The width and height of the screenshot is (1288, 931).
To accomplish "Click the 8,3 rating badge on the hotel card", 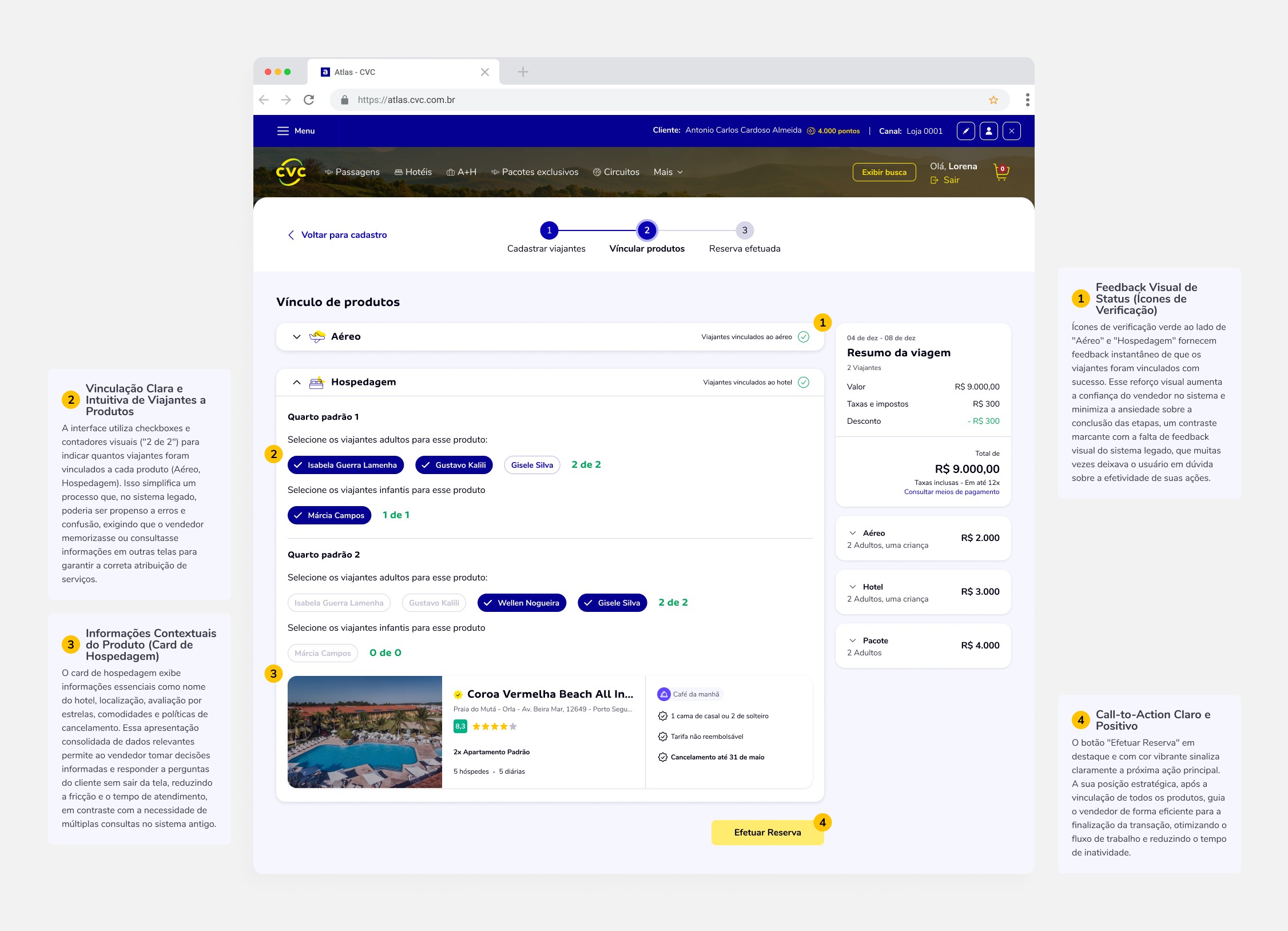I will 460,726.
